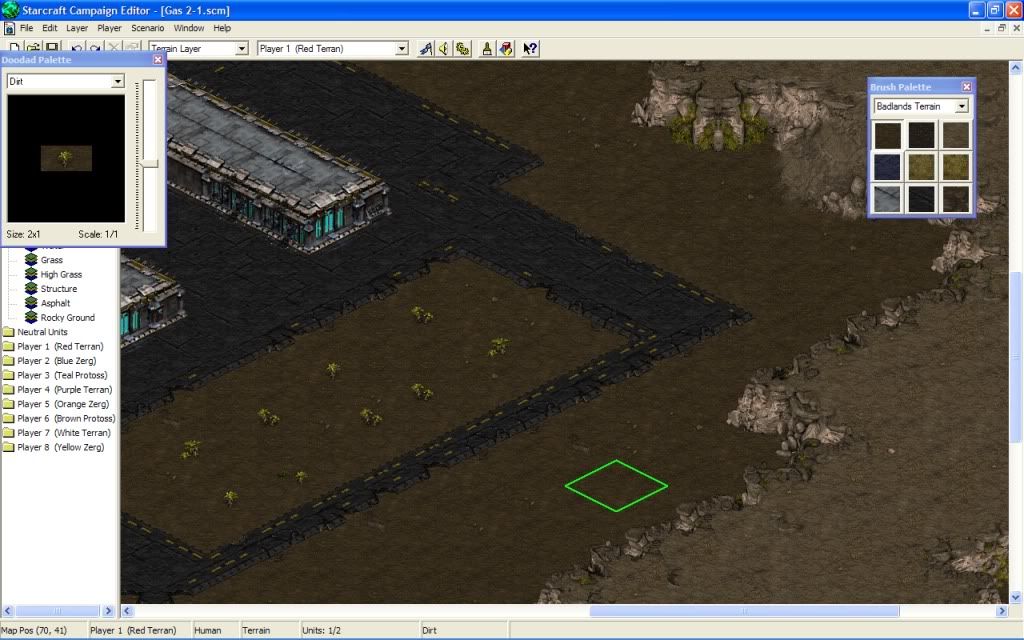
Task: Open the Sounds speaker icon in the toolbar
Action: pyautogui.click(x=444, y=48)
